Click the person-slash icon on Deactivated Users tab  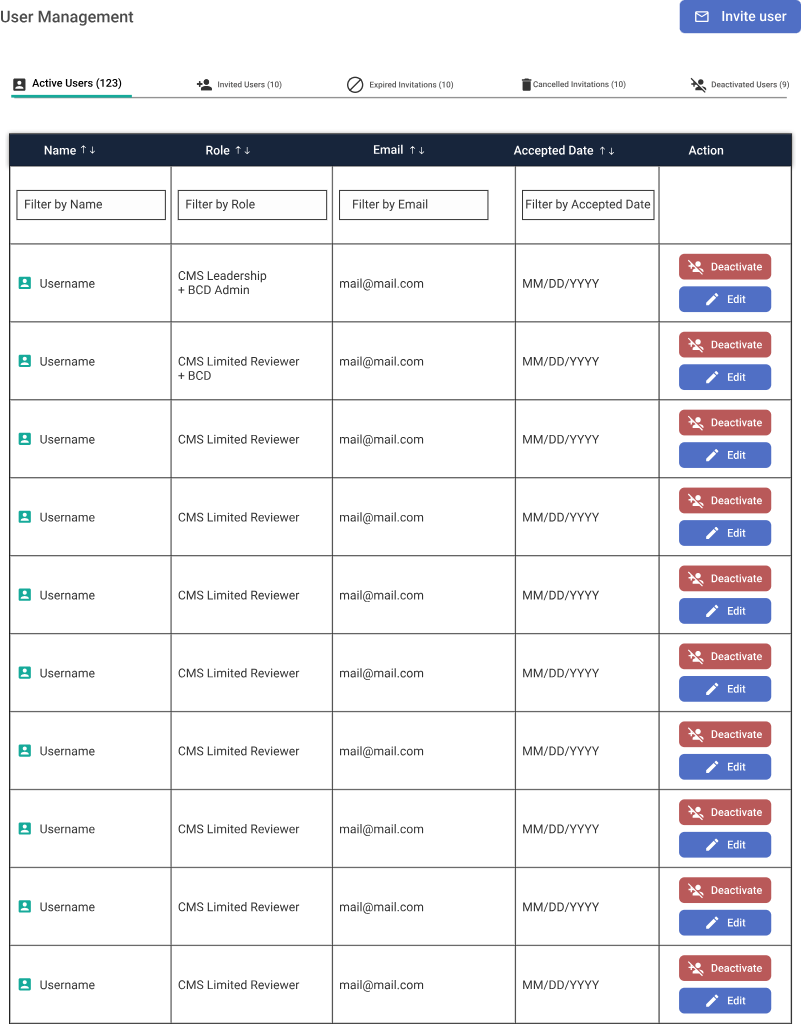697,85
